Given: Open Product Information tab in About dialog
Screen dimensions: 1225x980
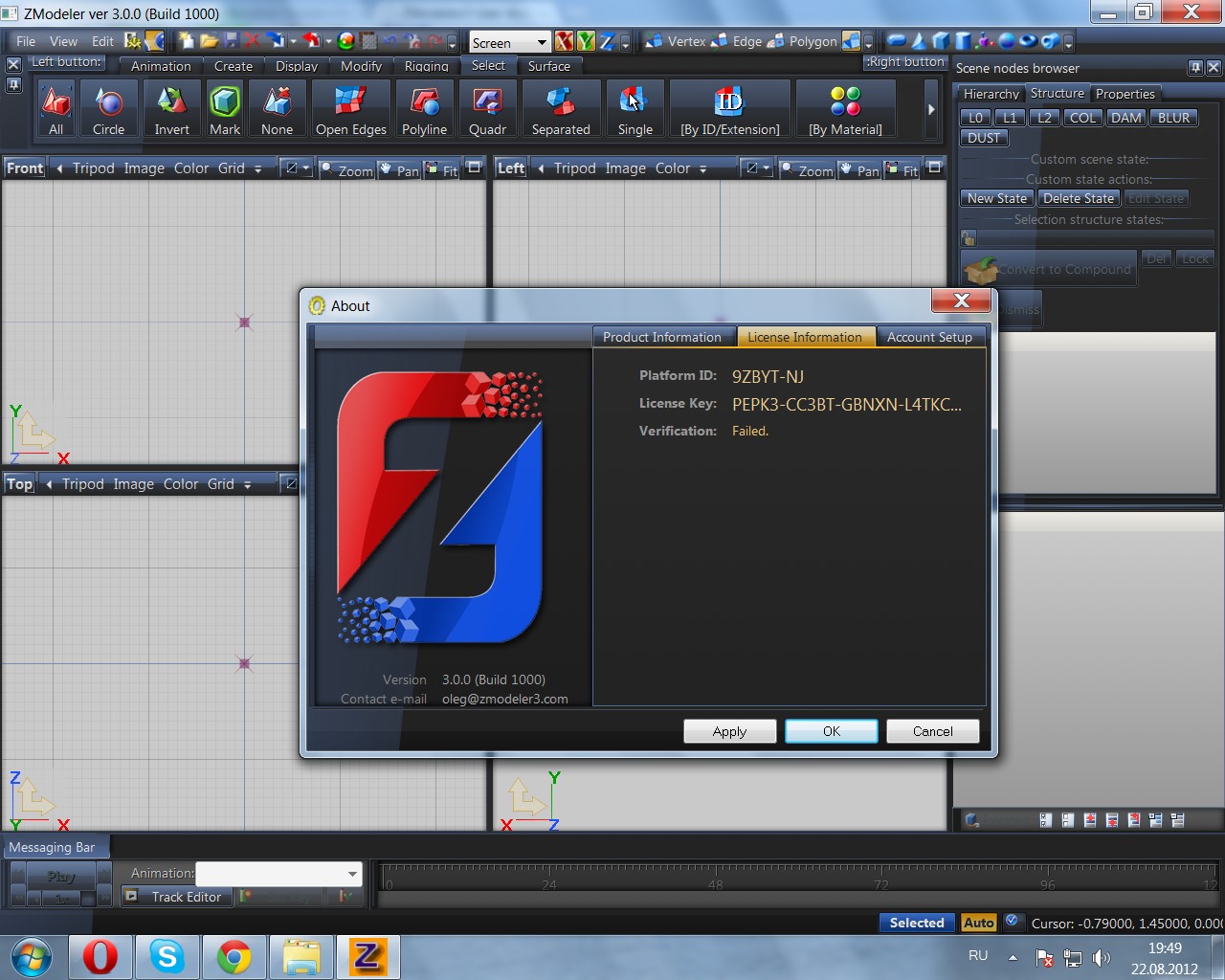Looking at the screenshot, I should point(662,337).
